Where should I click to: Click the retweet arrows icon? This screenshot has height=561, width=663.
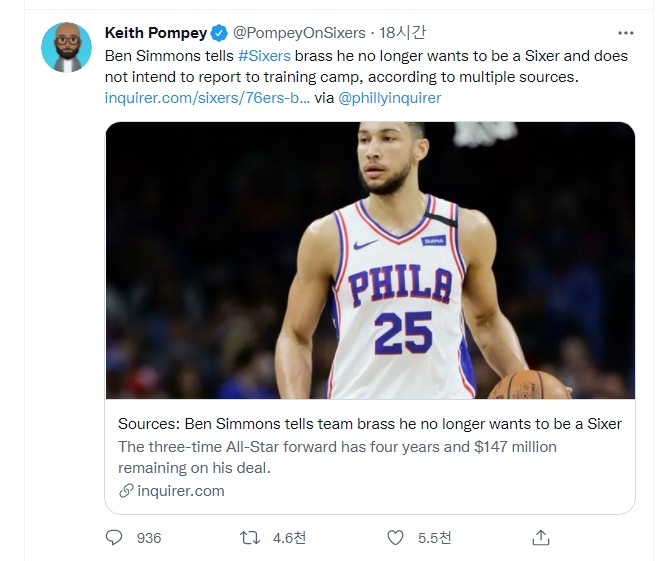click(250, 538)
